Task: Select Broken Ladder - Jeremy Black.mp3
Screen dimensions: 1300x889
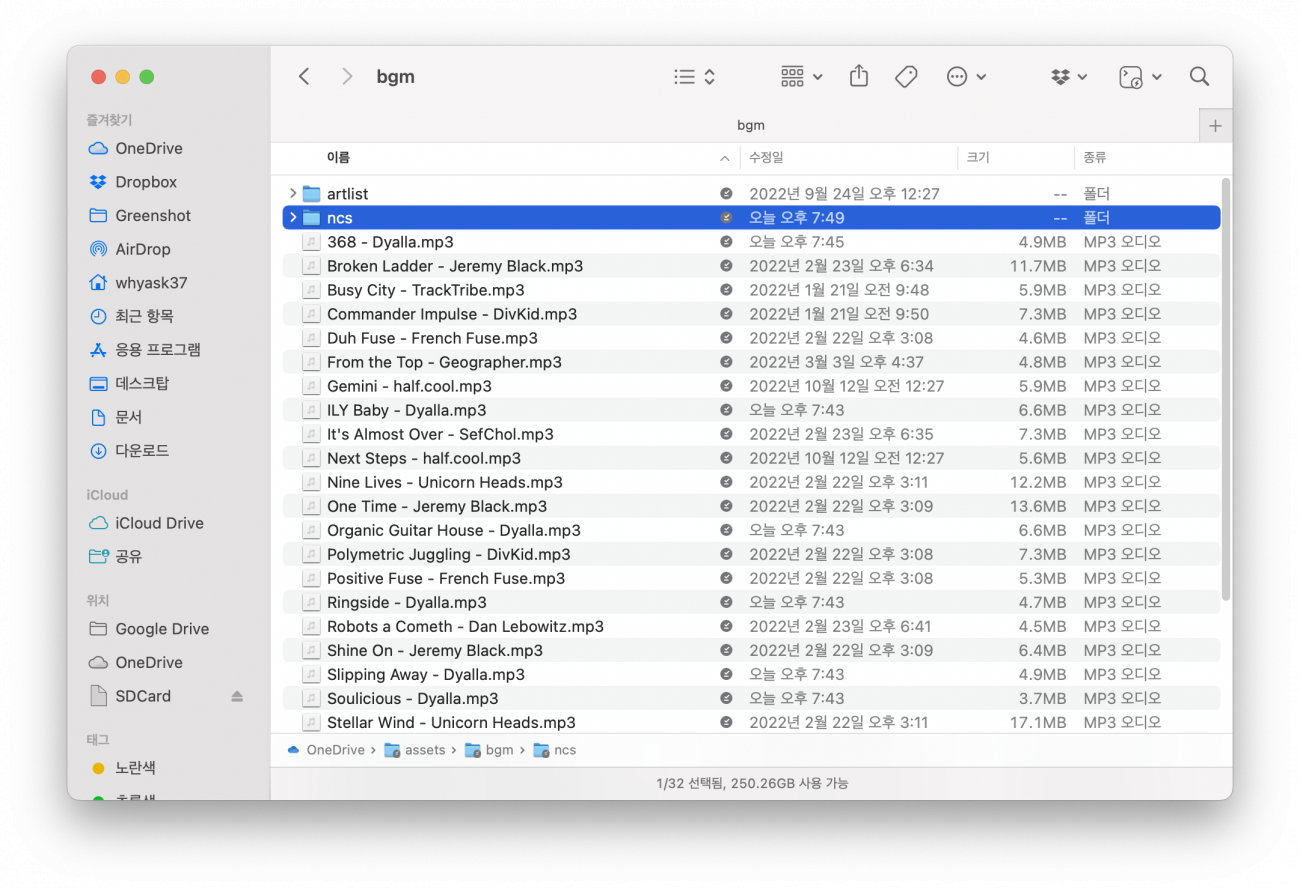Action: 751,266
